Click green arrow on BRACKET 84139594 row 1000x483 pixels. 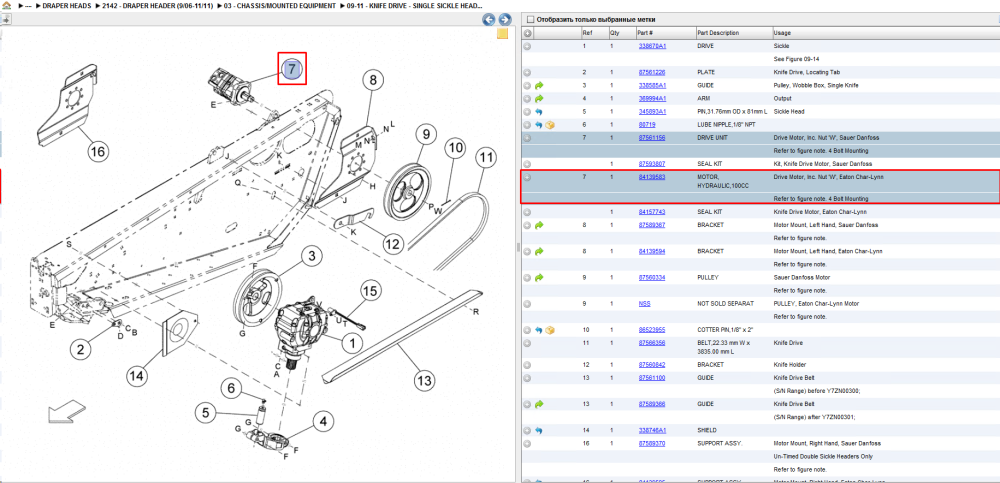539,251
